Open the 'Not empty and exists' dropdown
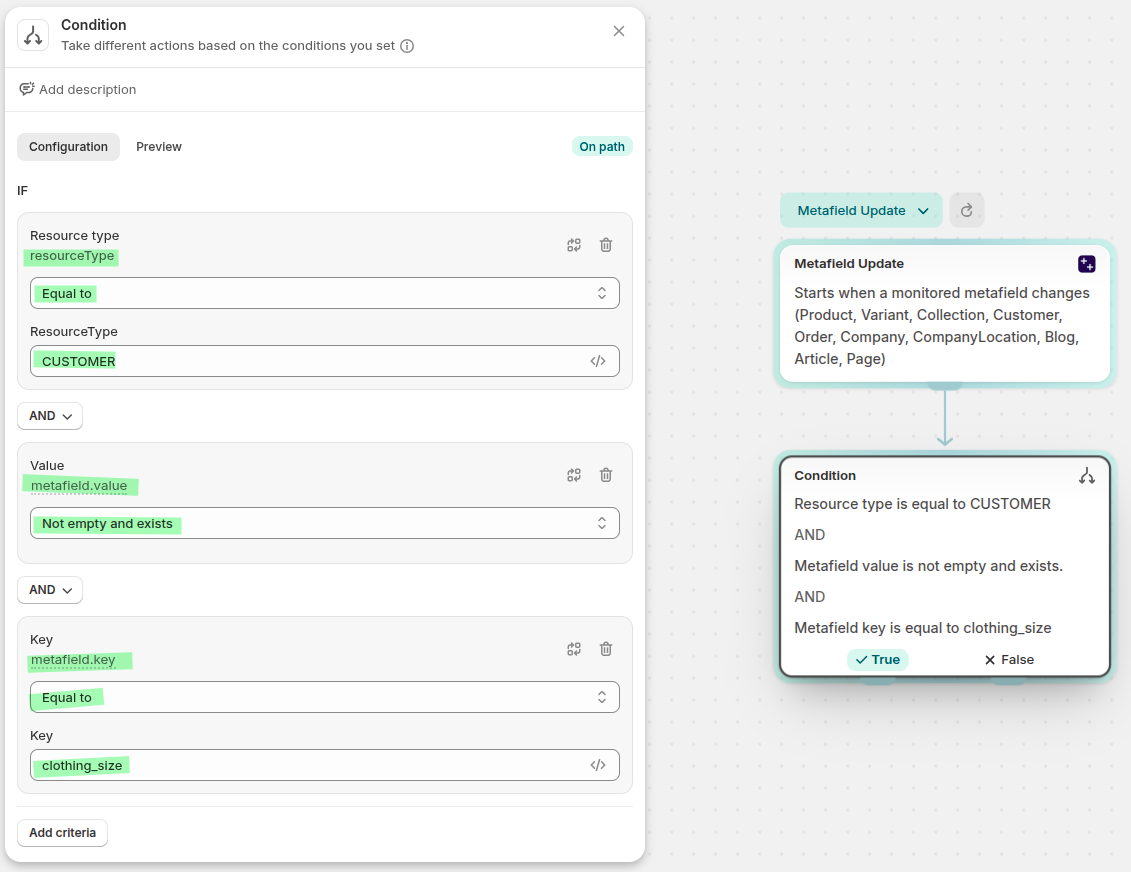 click(x=324, y=523)
